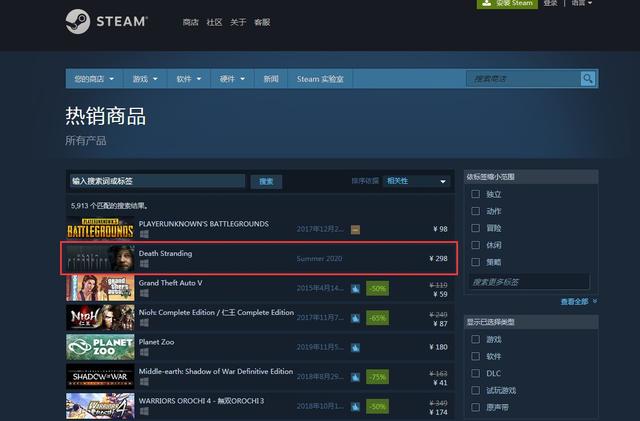This screenshot has height=421, width=640.
Task: Click the review thumbs-up icon for Grand Theft Auto V
Action: (x=355, y=288)
